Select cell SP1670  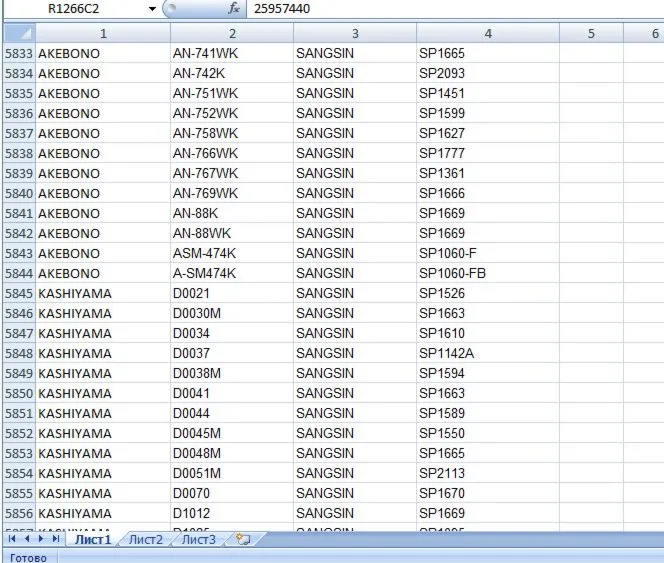click(488, 493)
